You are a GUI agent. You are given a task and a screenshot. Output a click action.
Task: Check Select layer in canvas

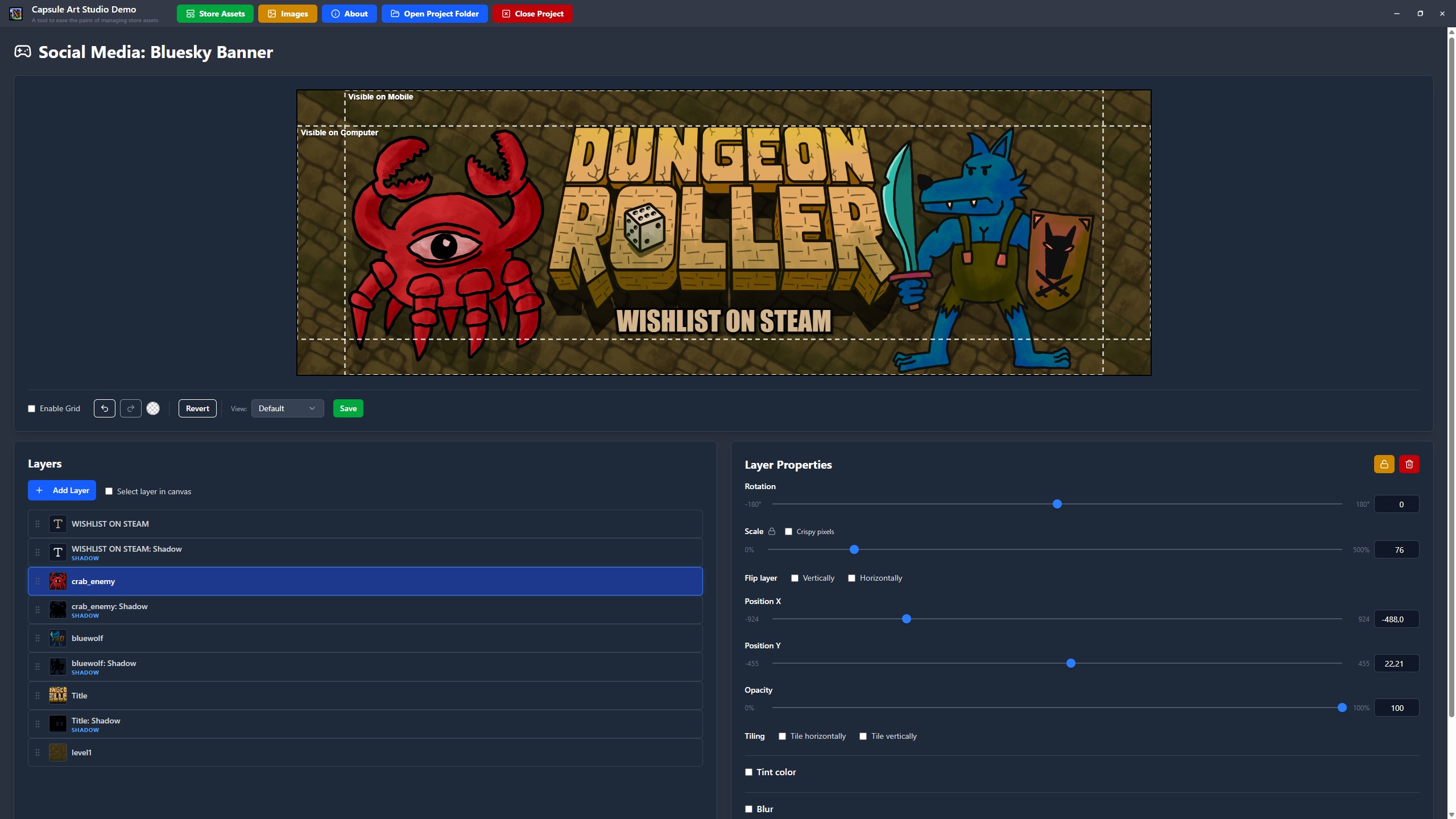(x=109, y=491)
